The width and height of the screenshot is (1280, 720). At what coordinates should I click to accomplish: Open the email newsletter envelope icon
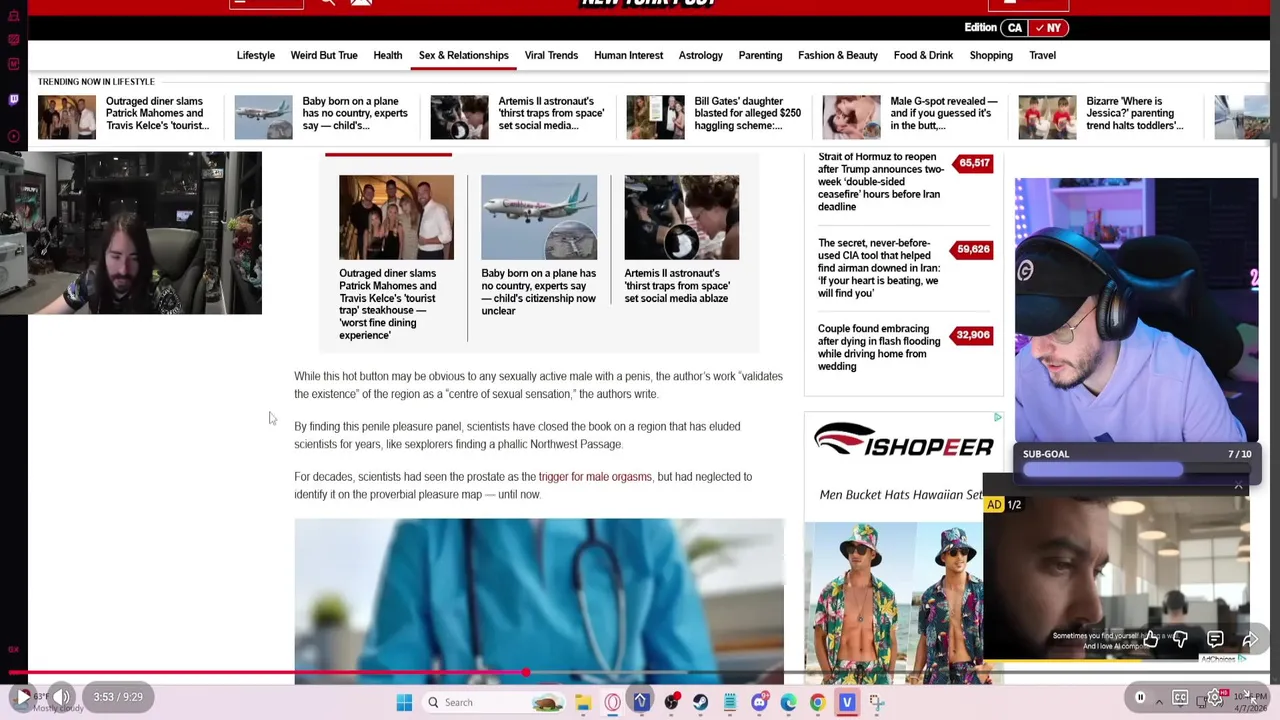click(361, 3)
